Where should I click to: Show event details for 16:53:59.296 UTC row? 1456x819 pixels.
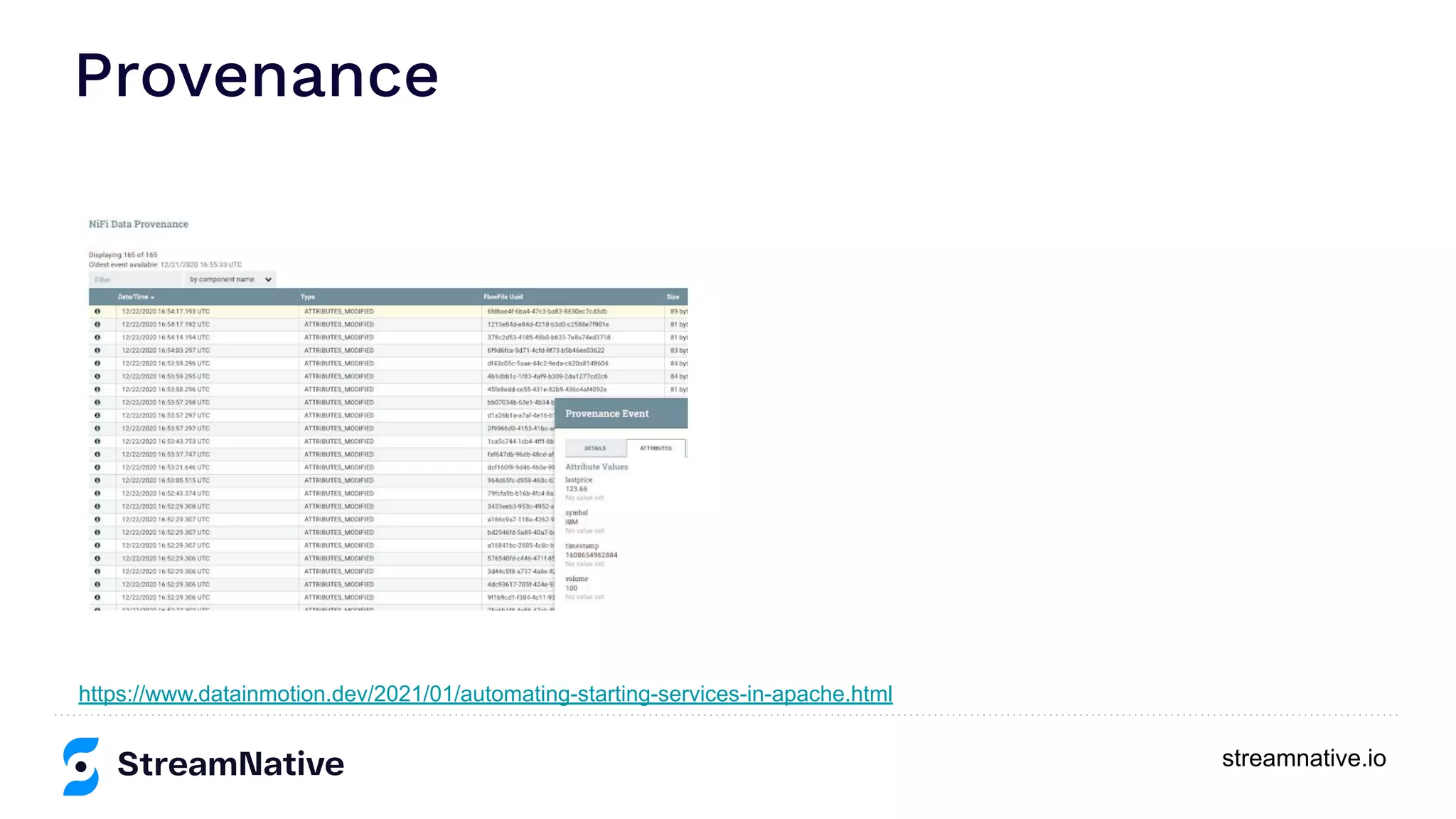pos(97,363)
